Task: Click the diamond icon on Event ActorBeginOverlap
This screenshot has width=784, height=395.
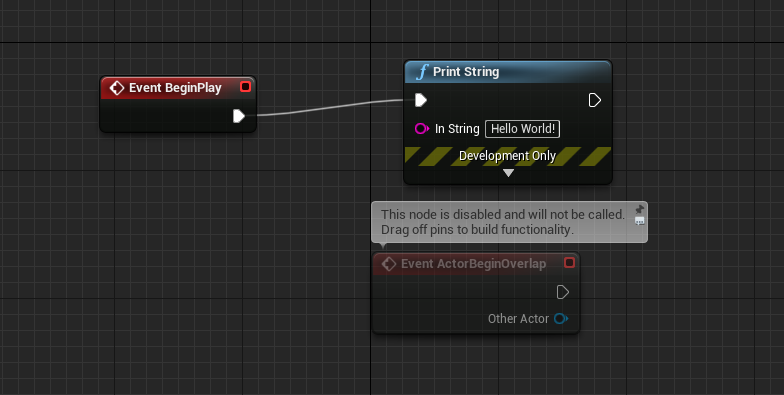Action: pyautogui.click(x=388, y=264)
